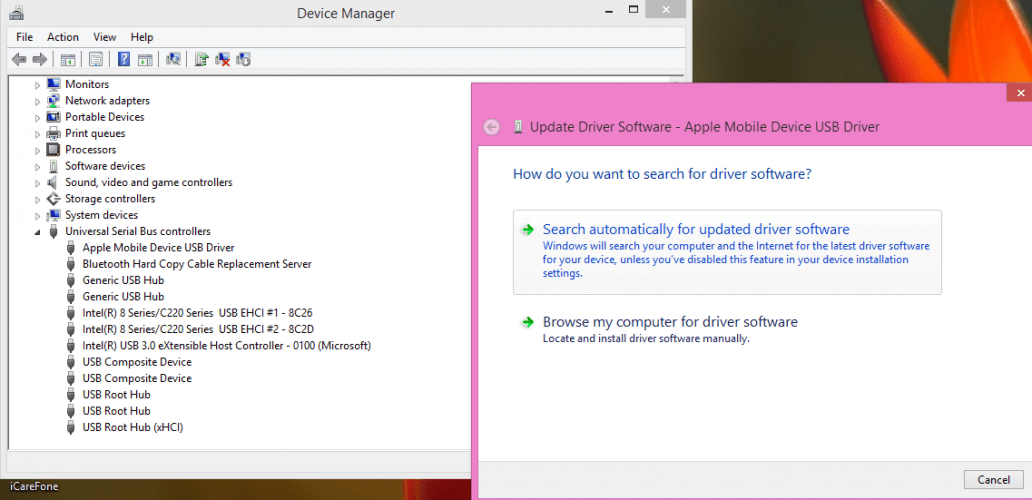The width and height of the screenshot is (1032, 500).
Task: Open the File menu
Action: (x=24, y=37)
